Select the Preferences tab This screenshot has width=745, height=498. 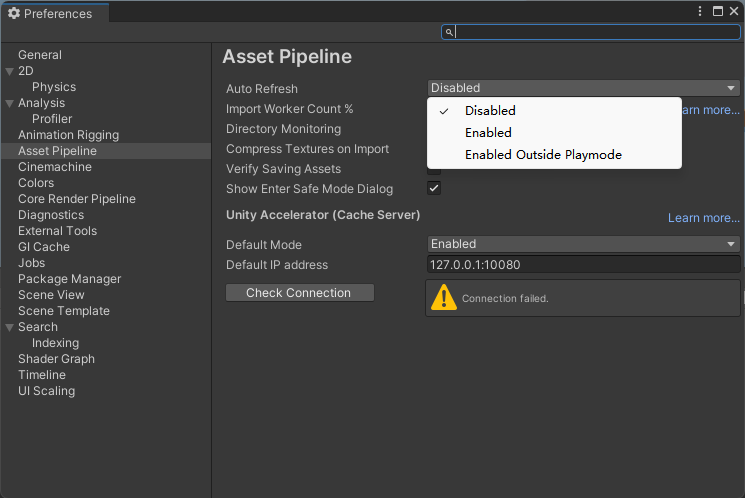(x=55, y=13)
